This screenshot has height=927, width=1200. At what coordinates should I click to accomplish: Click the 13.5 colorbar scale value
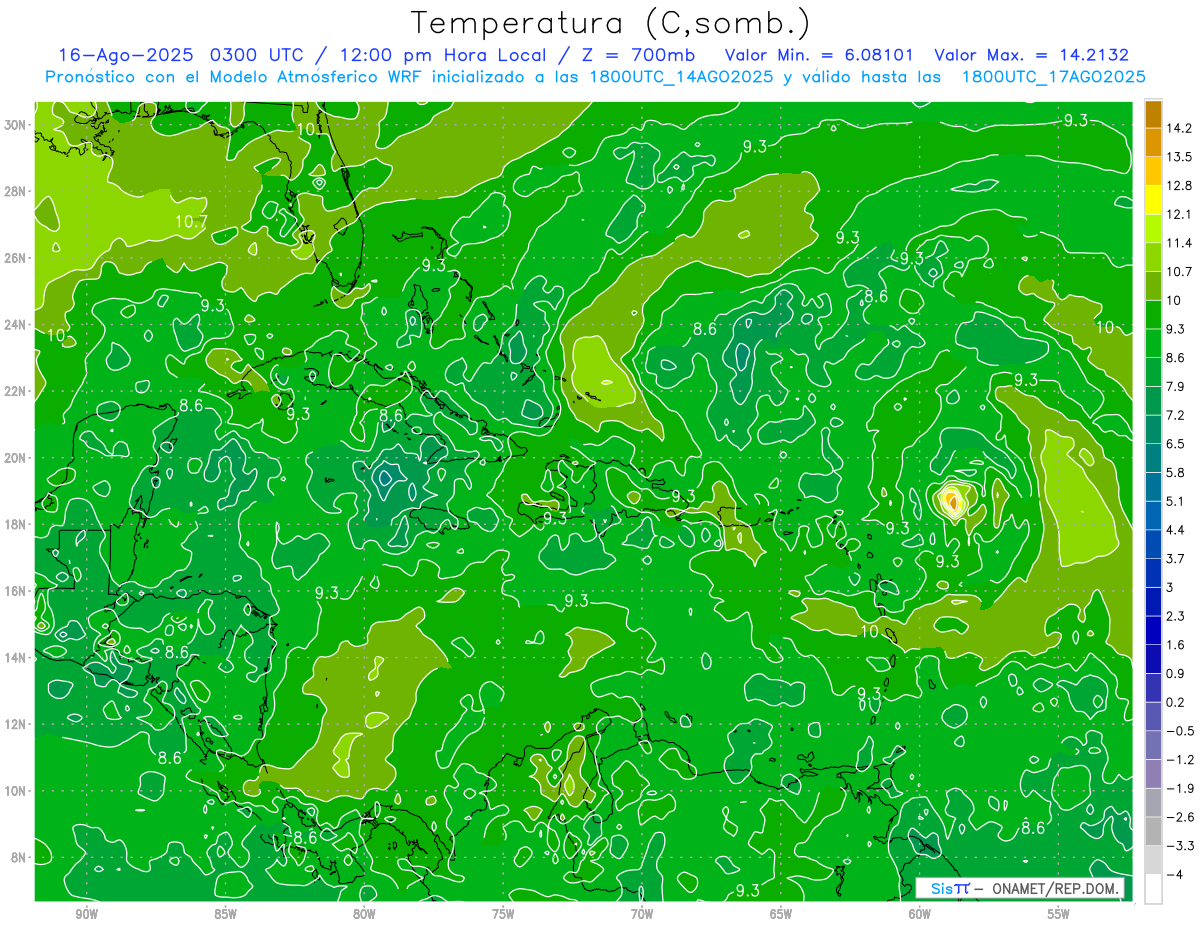click(1178, 157)
